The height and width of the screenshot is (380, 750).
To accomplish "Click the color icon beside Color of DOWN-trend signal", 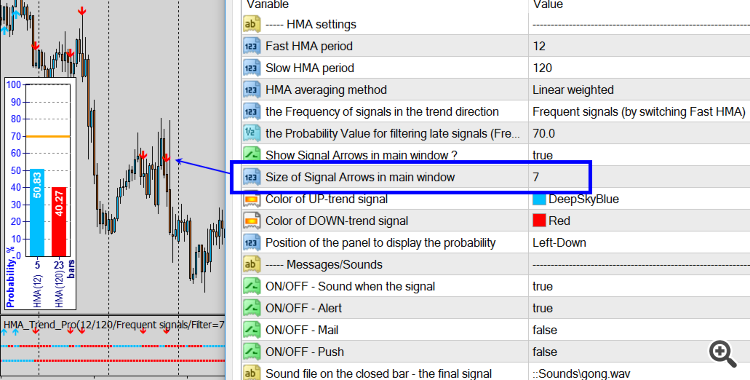I will pyautogui.click(x=251, y=221).
